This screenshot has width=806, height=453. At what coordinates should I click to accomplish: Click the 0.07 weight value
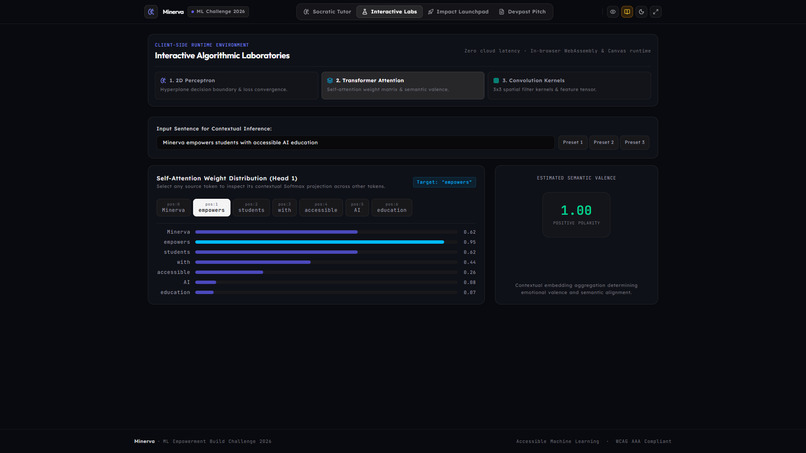469,292
